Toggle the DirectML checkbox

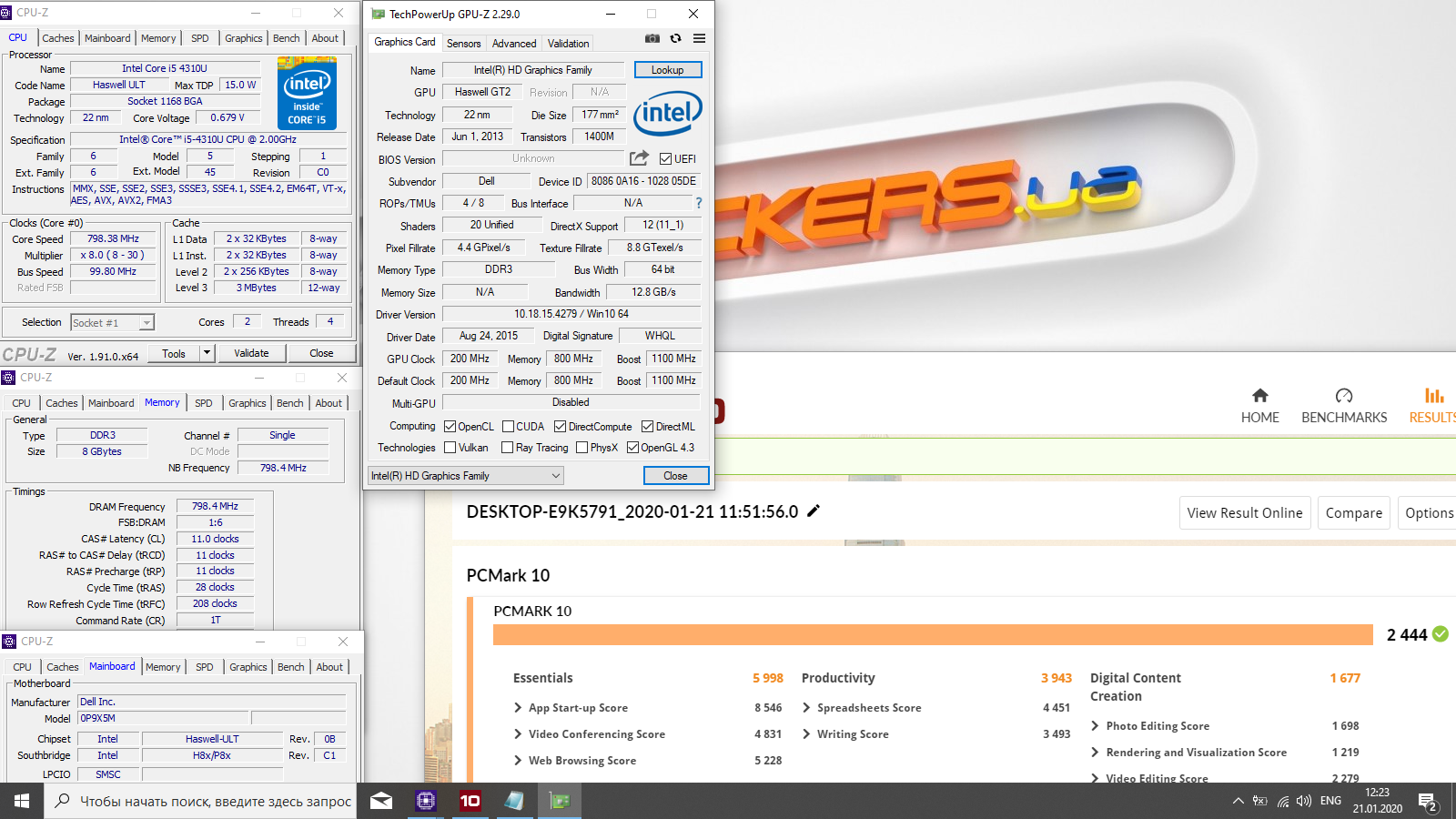click(x=648, y=426)
